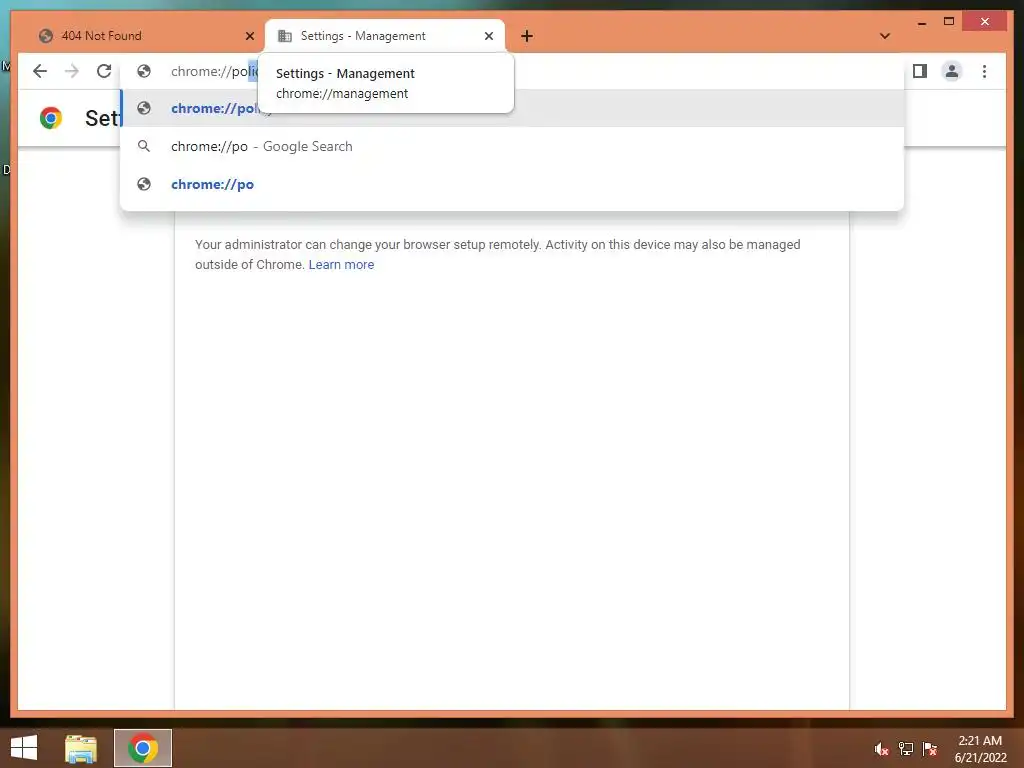The height and width of the screenshot is (768, 1024).
Task: Select the Settings - Management tab
Action: [x=385, y=36]
